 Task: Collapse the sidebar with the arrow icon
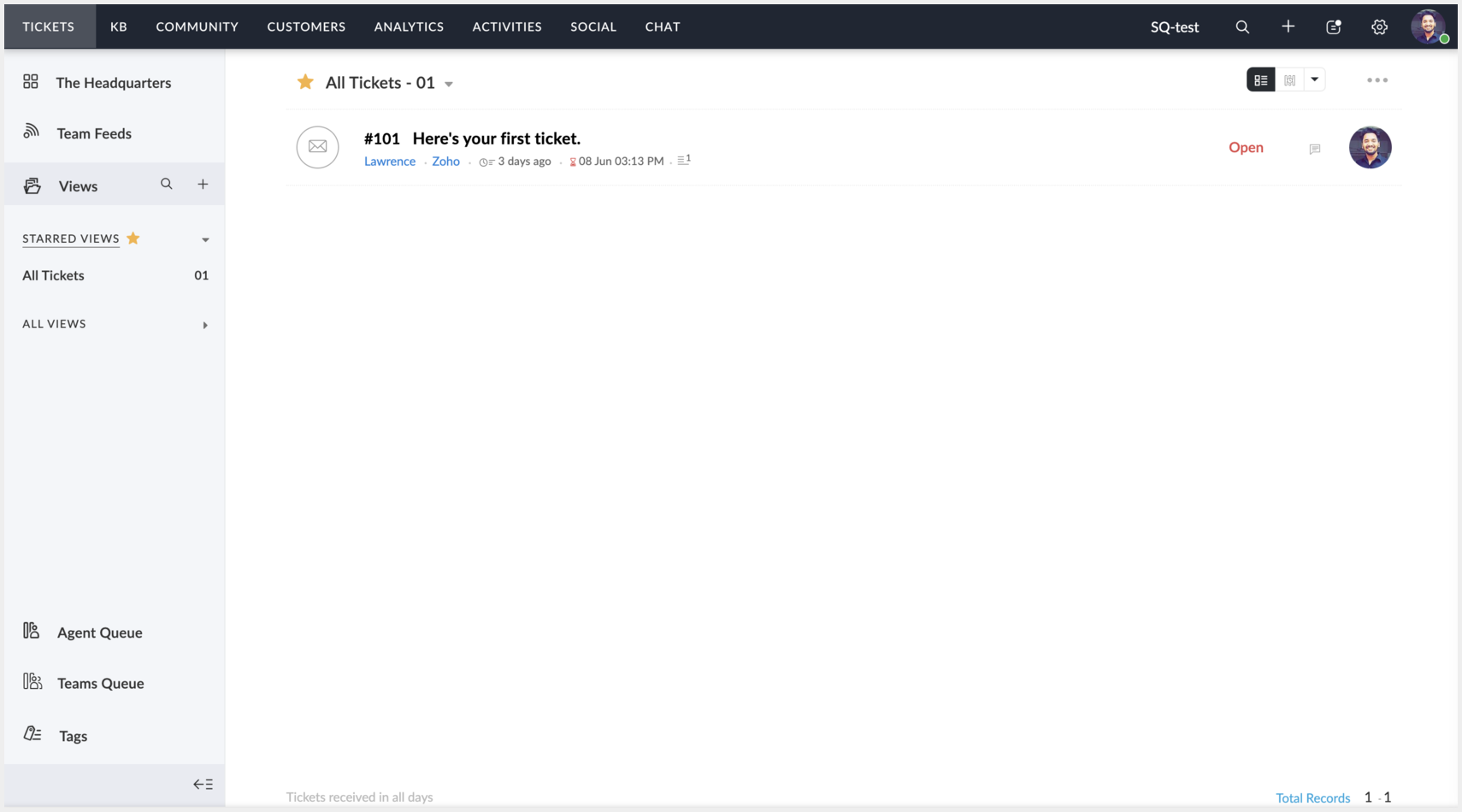point(203,784)
